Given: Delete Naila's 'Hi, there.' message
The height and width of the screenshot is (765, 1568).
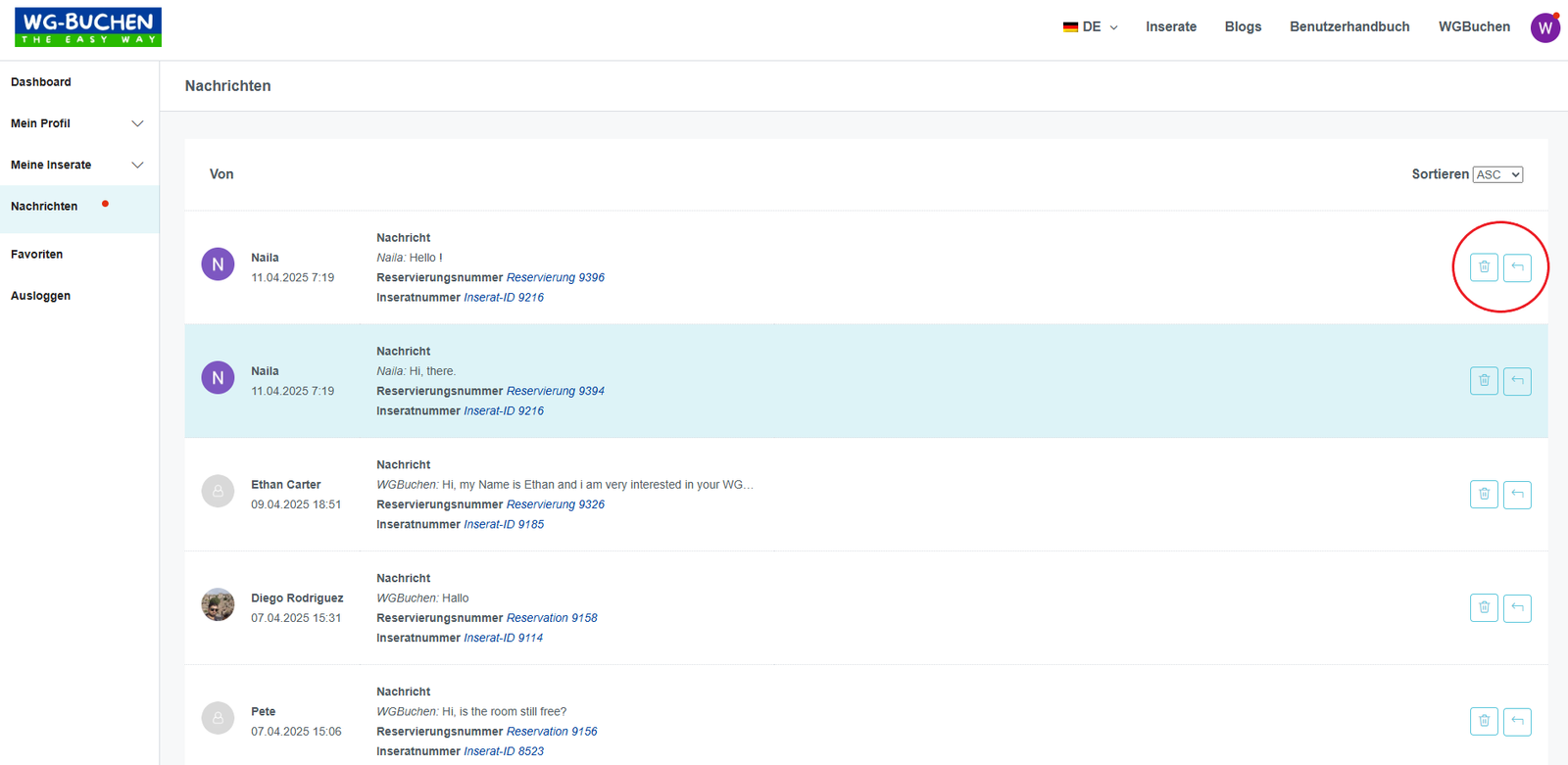Looking at the screenshot, I should pos(1484,381).
